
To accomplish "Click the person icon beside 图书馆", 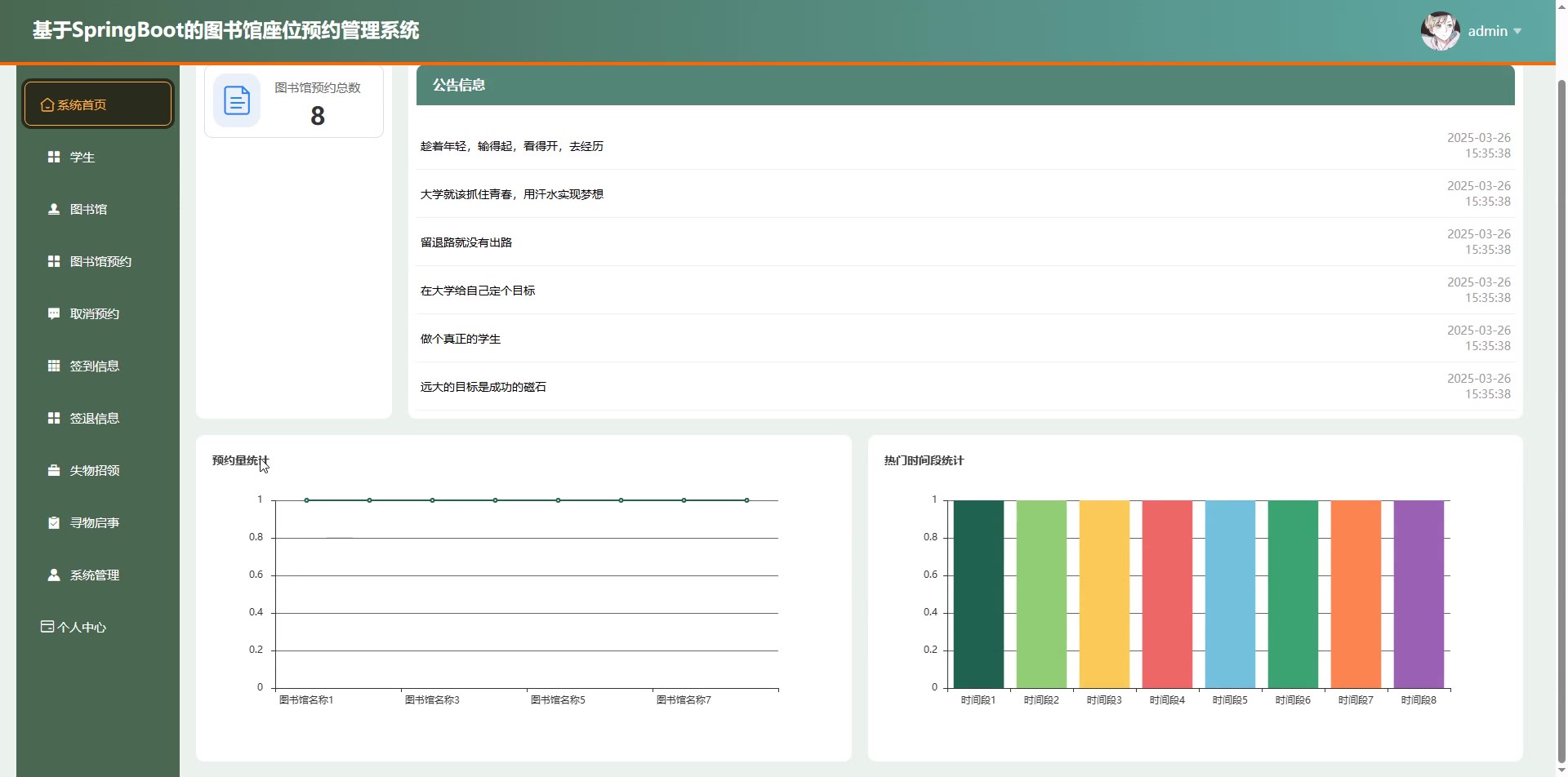I will point(54,209).
